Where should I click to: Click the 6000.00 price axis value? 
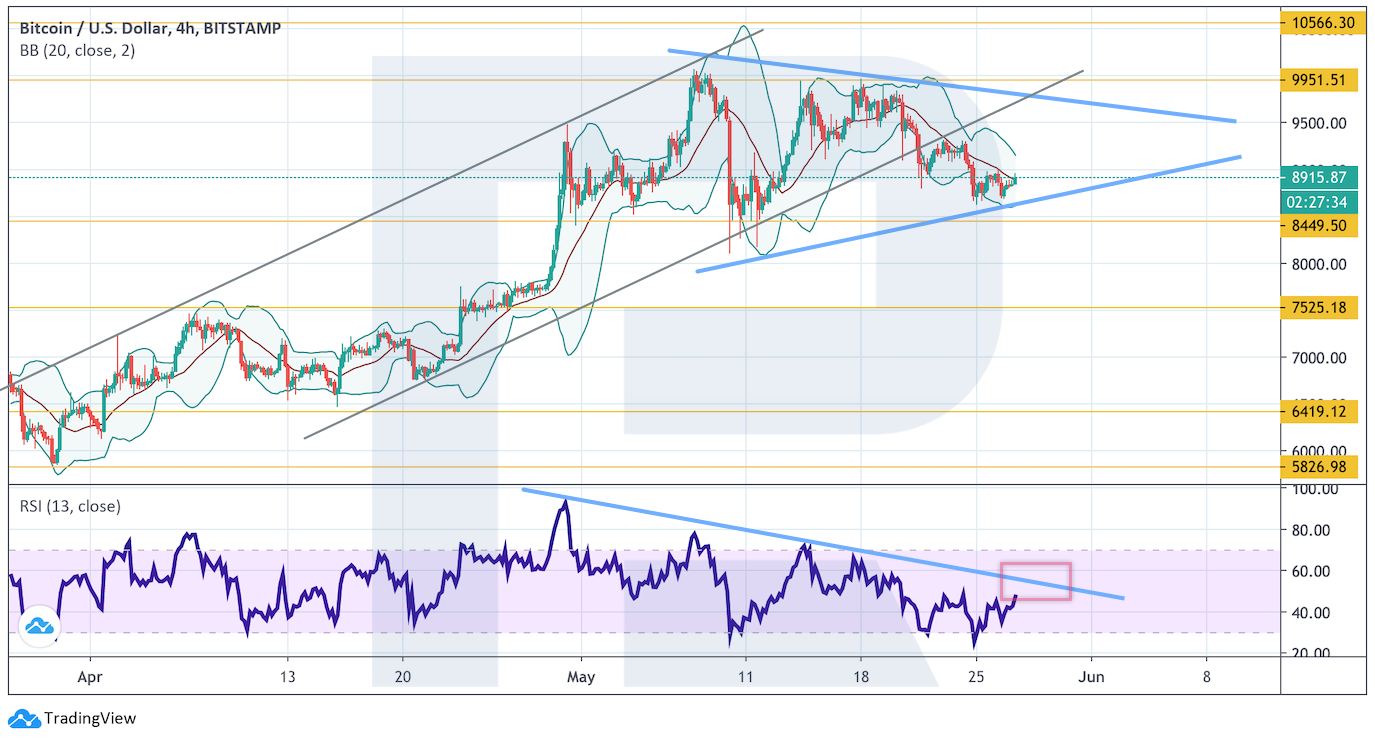(x=1317, y=450)
